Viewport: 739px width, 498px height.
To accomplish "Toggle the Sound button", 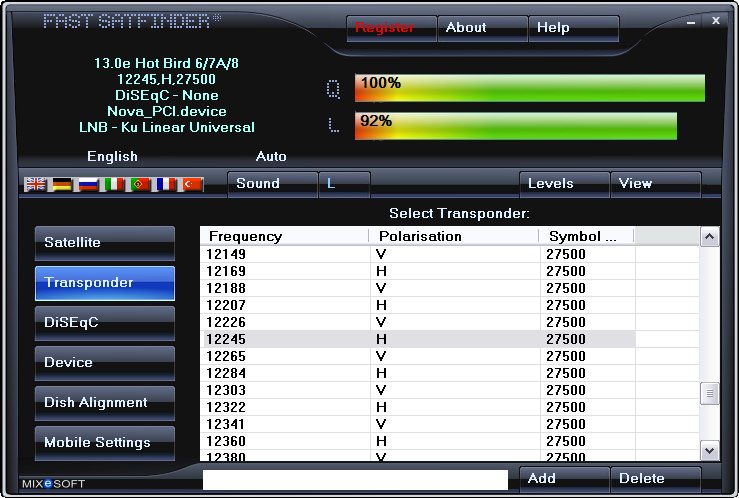I will [272, 184].
